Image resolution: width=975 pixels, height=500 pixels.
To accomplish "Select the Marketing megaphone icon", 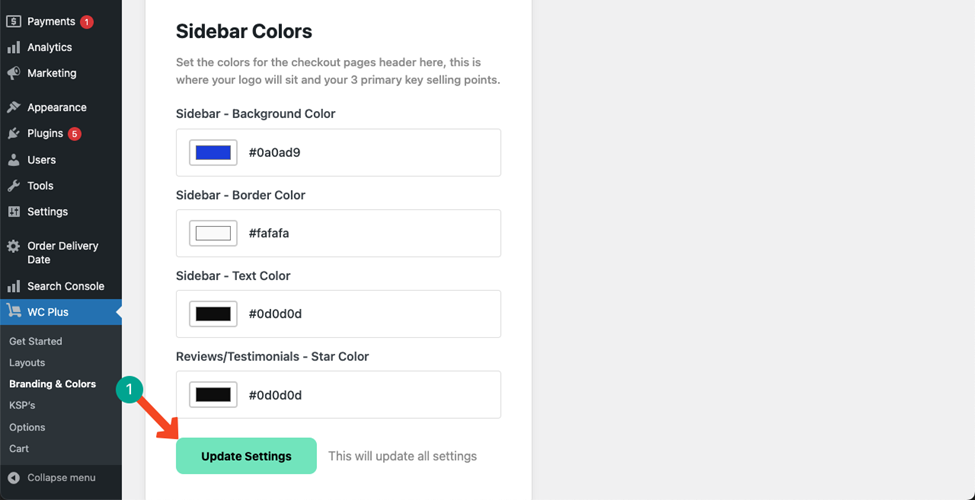I will click(14, 73).
